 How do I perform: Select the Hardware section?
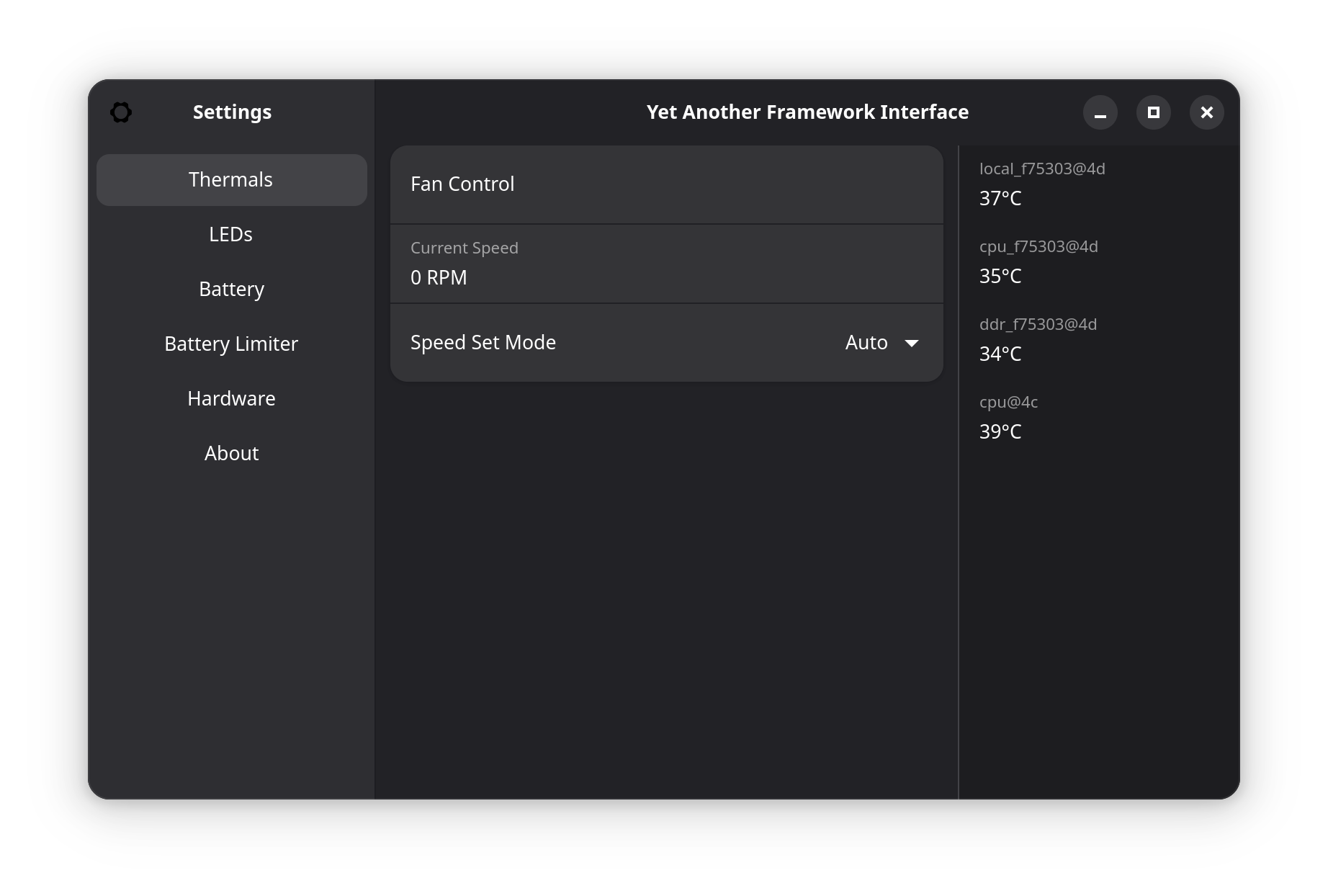[231, 398]
